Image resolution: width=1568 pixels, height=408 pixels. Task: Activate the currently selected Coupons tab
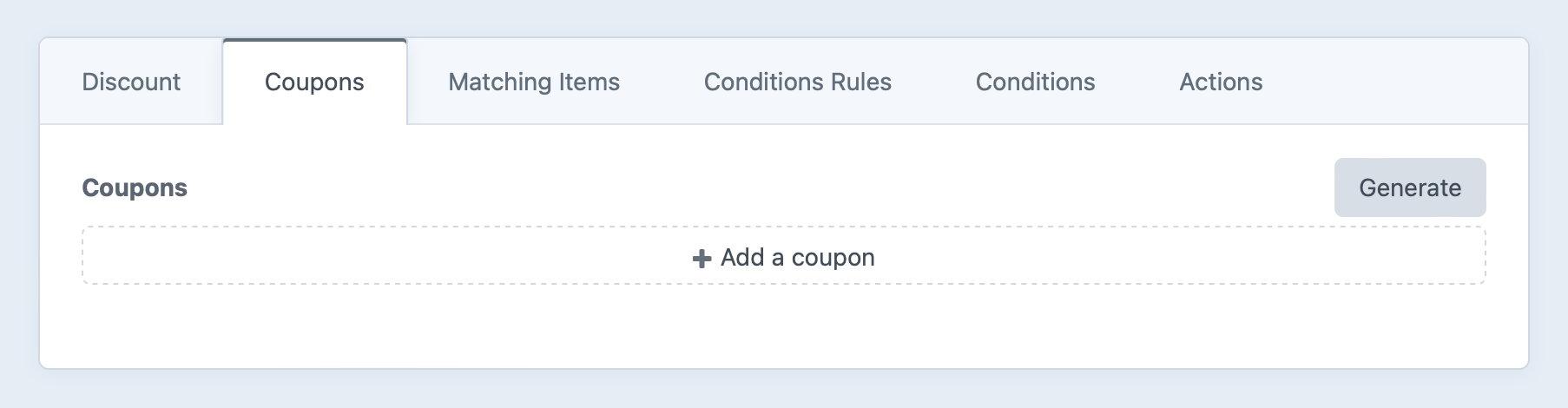coord(314,82)
